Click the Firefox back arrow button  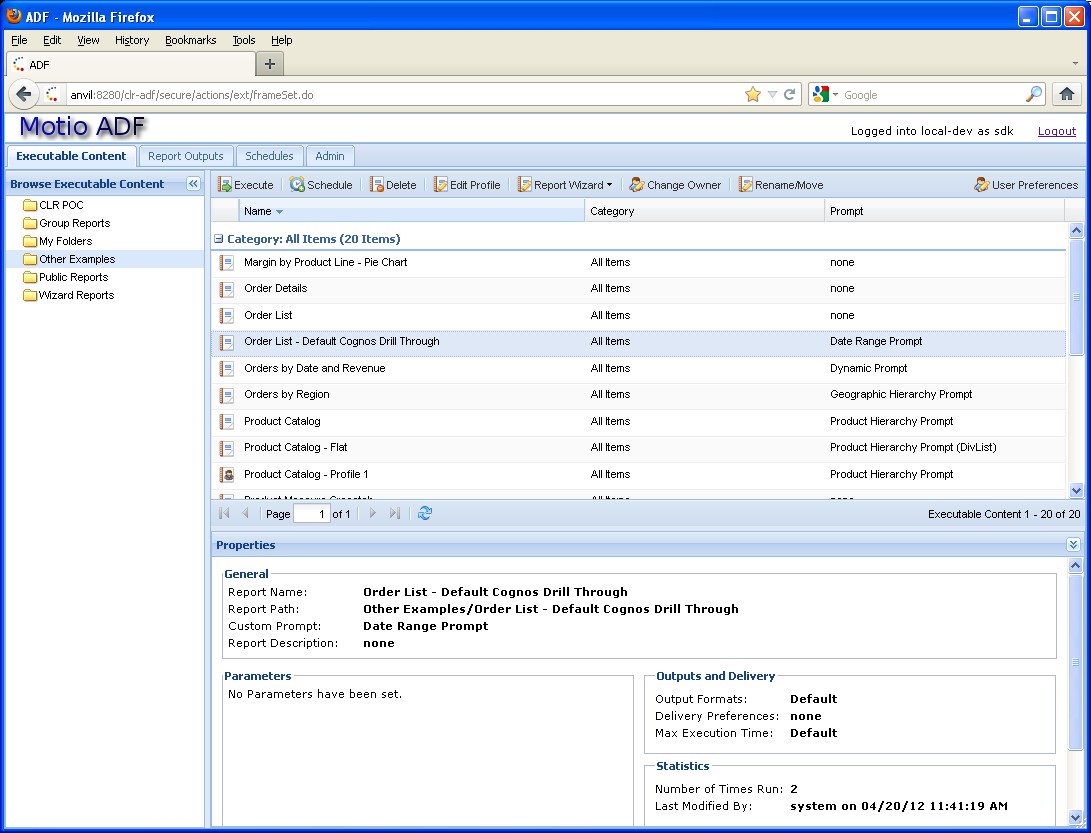(24, 94)
